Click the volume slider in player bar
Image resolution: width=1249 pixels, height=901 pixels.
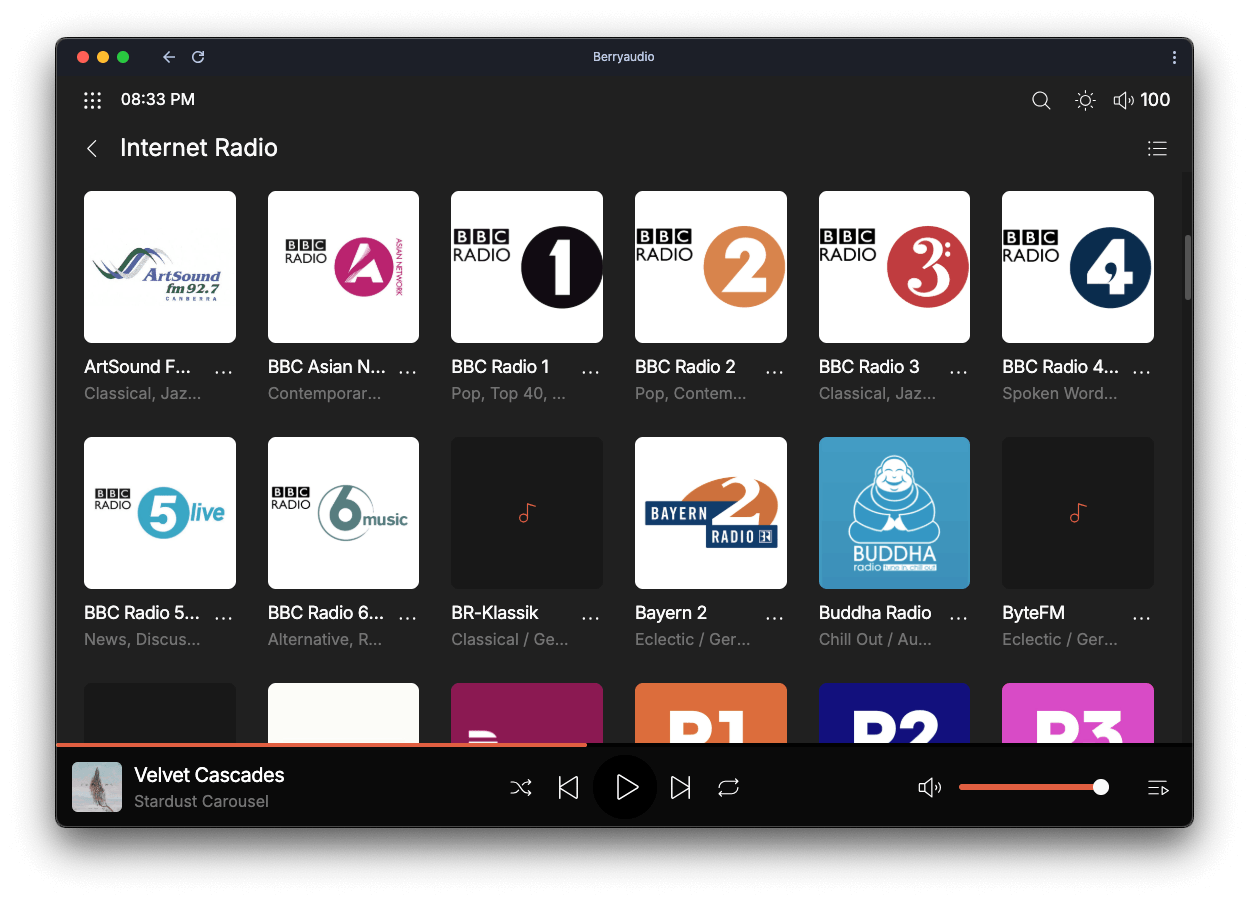[1030, 788]
